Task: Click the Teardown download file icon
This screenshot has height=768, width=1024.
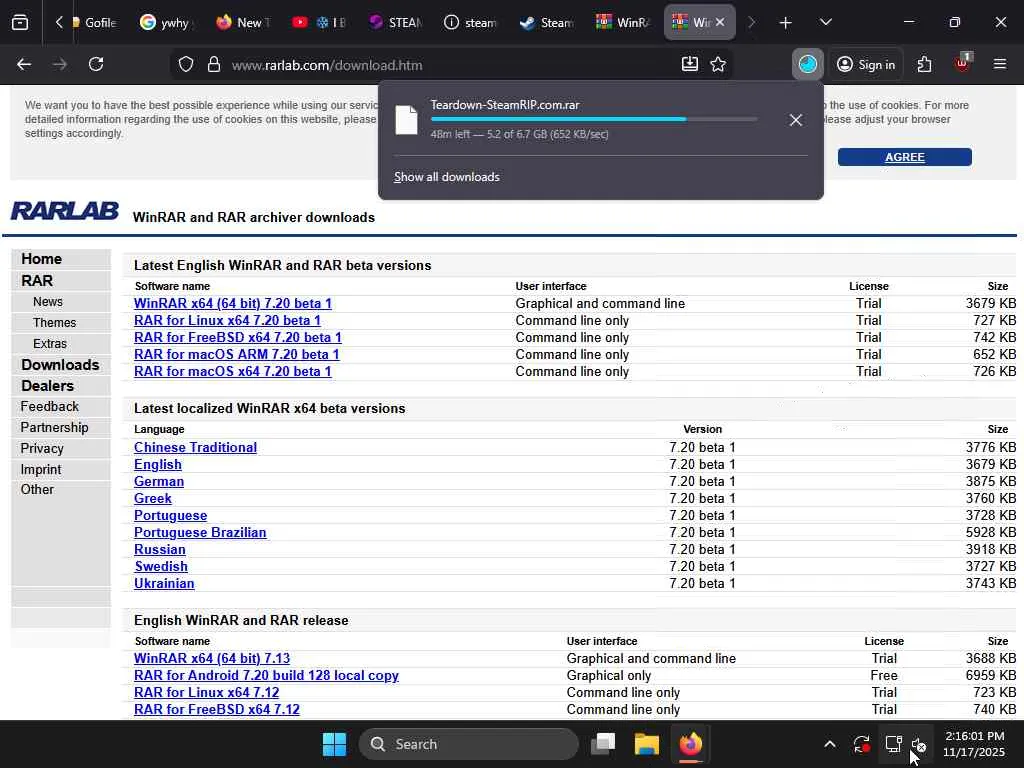Action: pyautogui.click(x=406, y=120)
